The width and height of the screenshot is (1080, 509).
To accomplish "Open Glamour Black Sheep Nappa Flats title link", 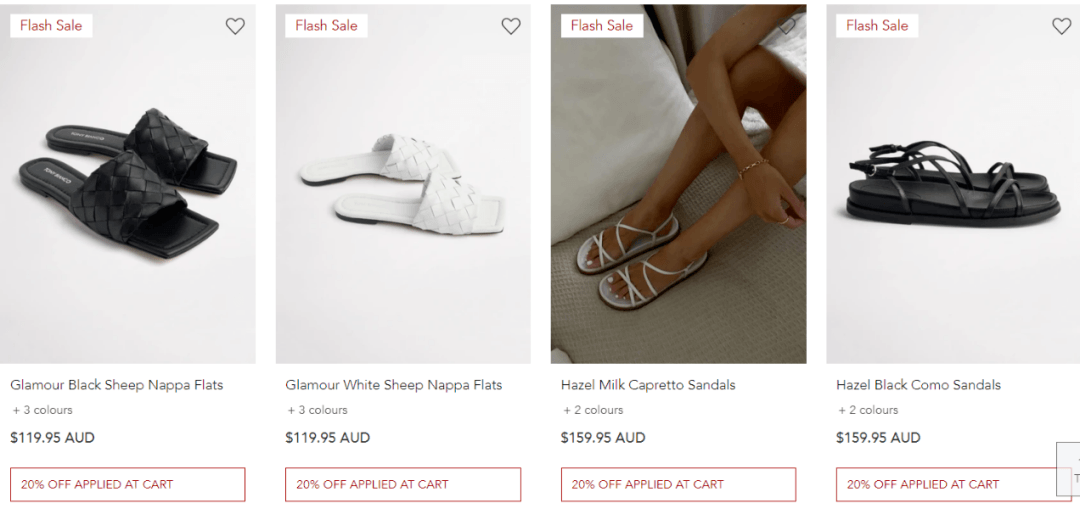I will 116,385.
